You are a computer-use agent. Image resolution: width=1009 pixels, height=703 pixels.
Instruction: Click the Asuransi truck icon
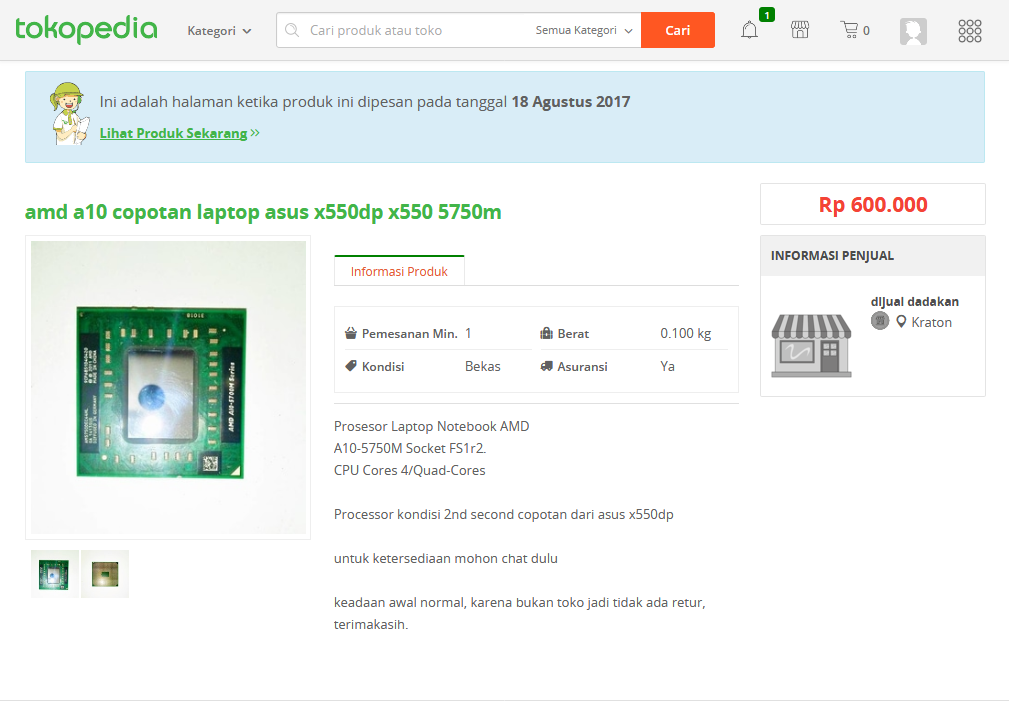546,366
